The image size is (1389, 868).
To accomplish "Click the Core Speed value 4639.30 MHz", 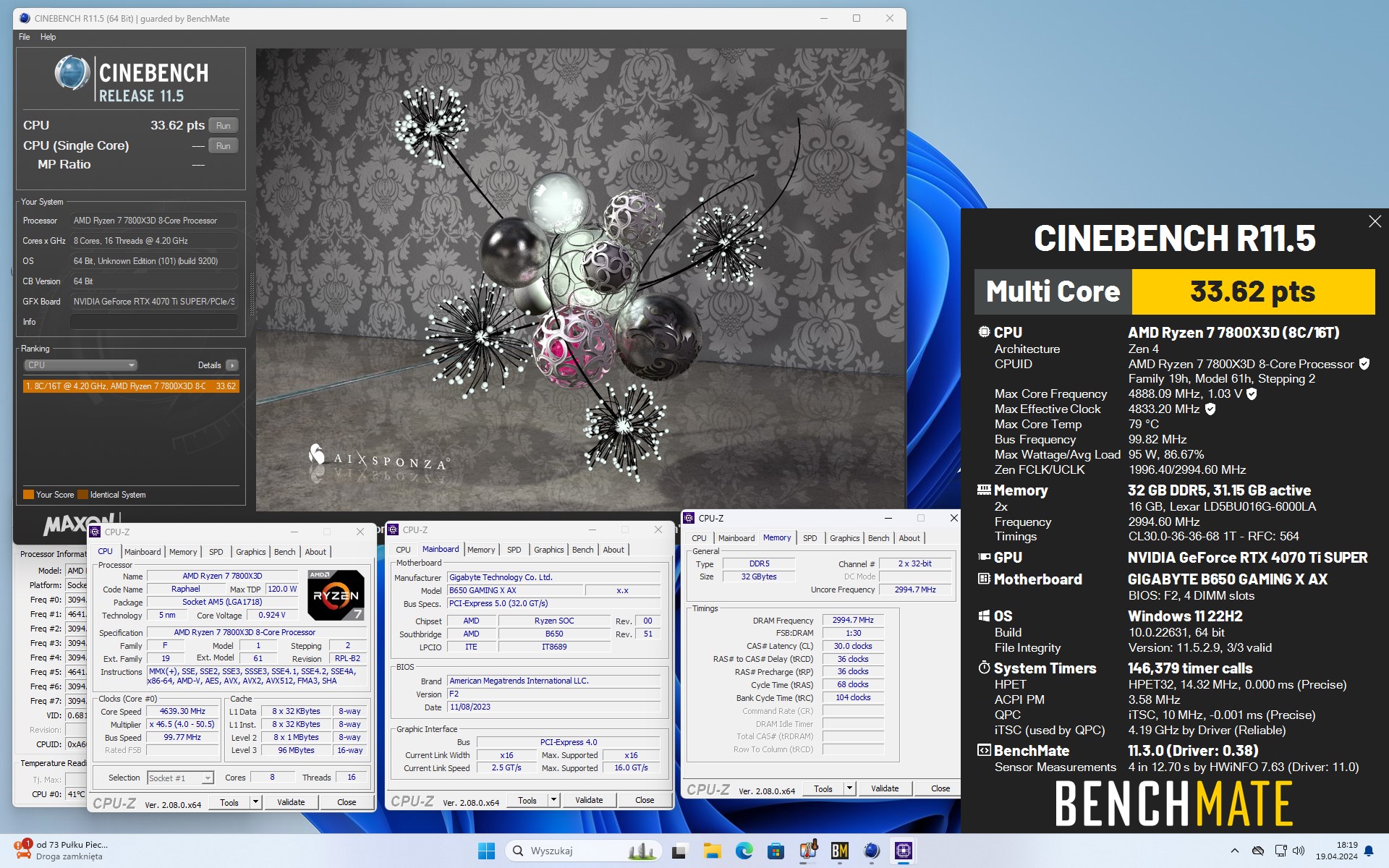I will pos(182,711).
